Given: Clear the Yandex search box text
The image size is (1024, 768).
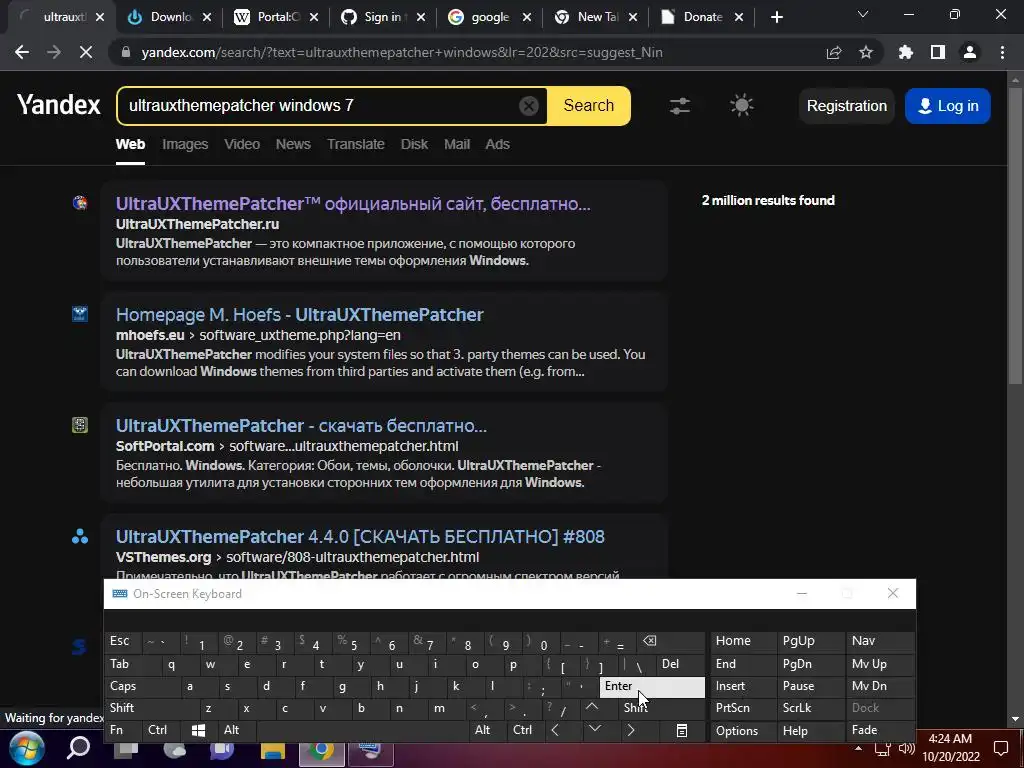Looking at the screenshot, I should coord(528,105).
